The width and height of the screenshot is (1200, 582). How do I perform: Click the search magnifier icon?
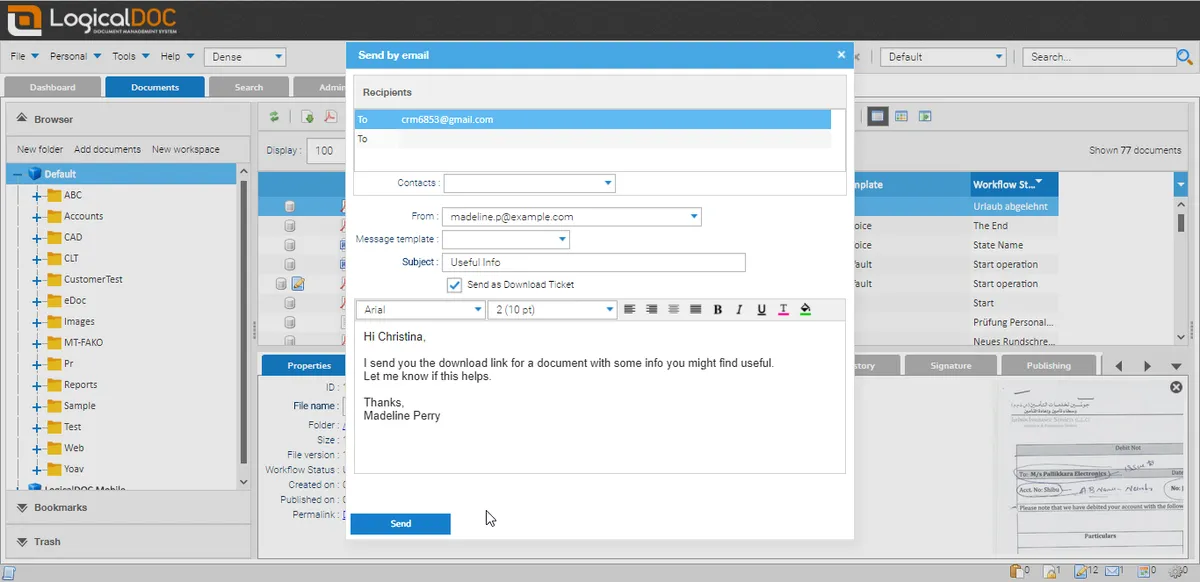tap(1185, 57)
